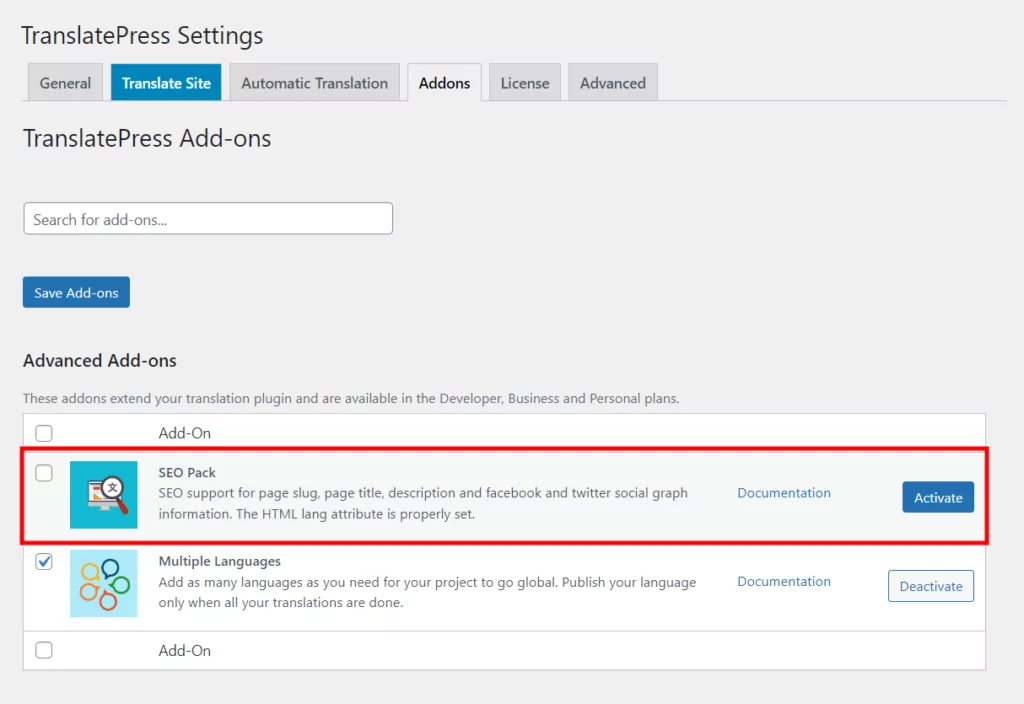
Task: Select the Addons tab
Action: click(x=444, y=83)
